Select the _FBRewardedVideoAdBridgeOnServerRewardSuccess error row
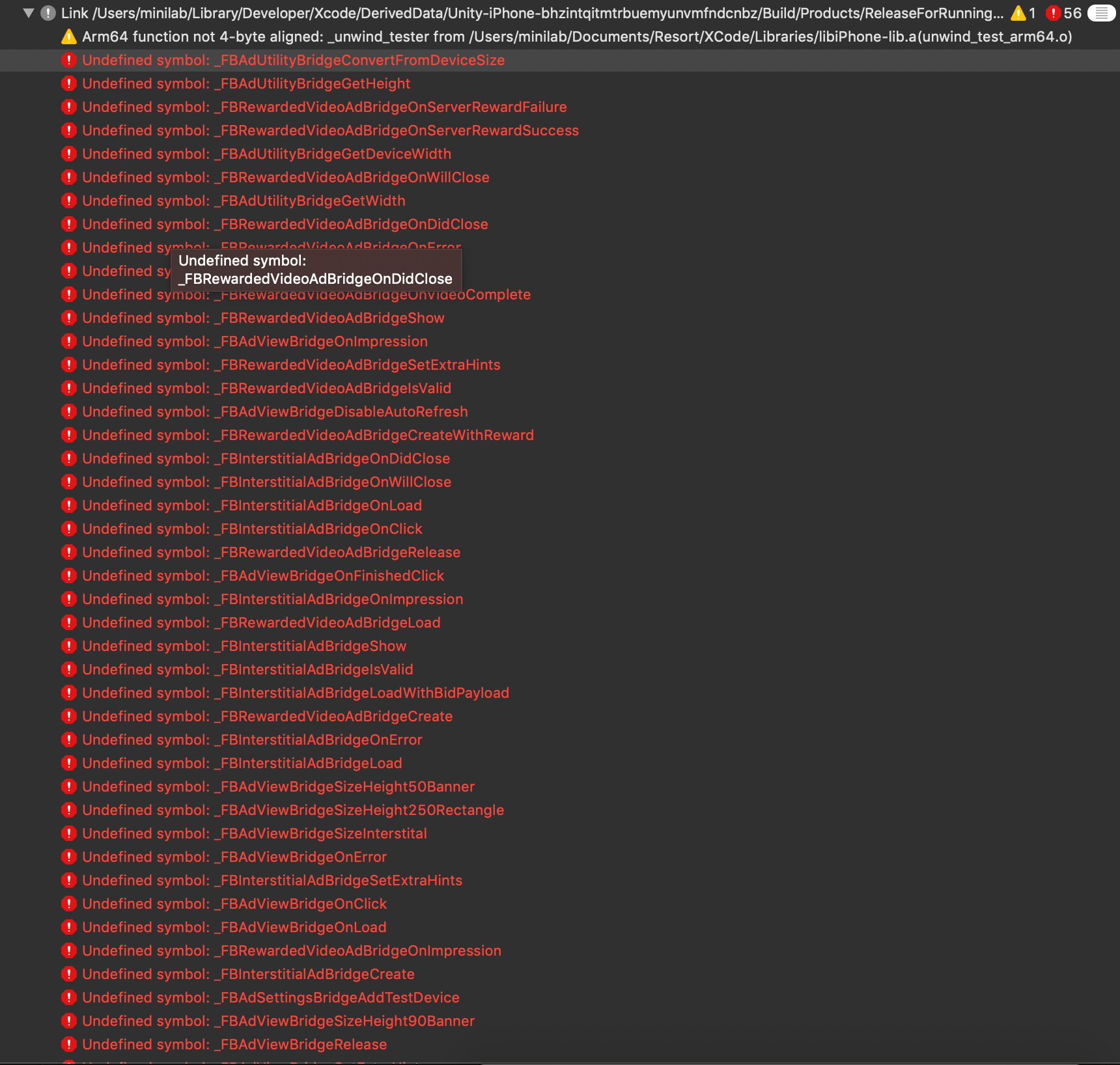This screenshot has height=1065, width=1120. (x=560, y=130)
